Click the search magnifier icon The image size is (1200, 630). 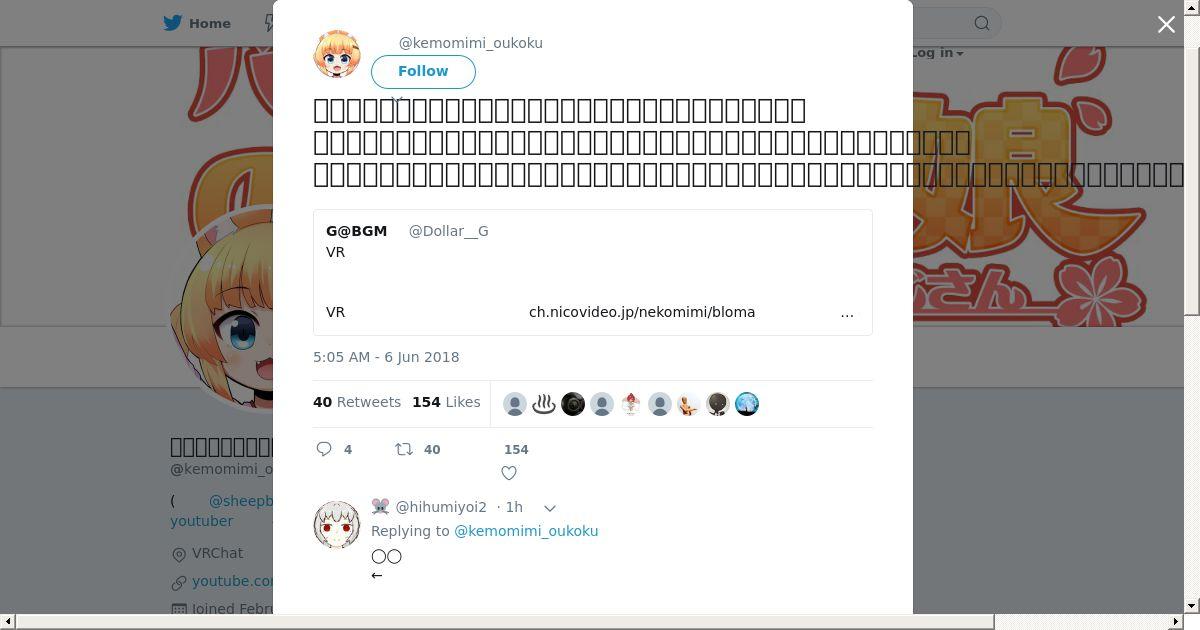(982, 23)
